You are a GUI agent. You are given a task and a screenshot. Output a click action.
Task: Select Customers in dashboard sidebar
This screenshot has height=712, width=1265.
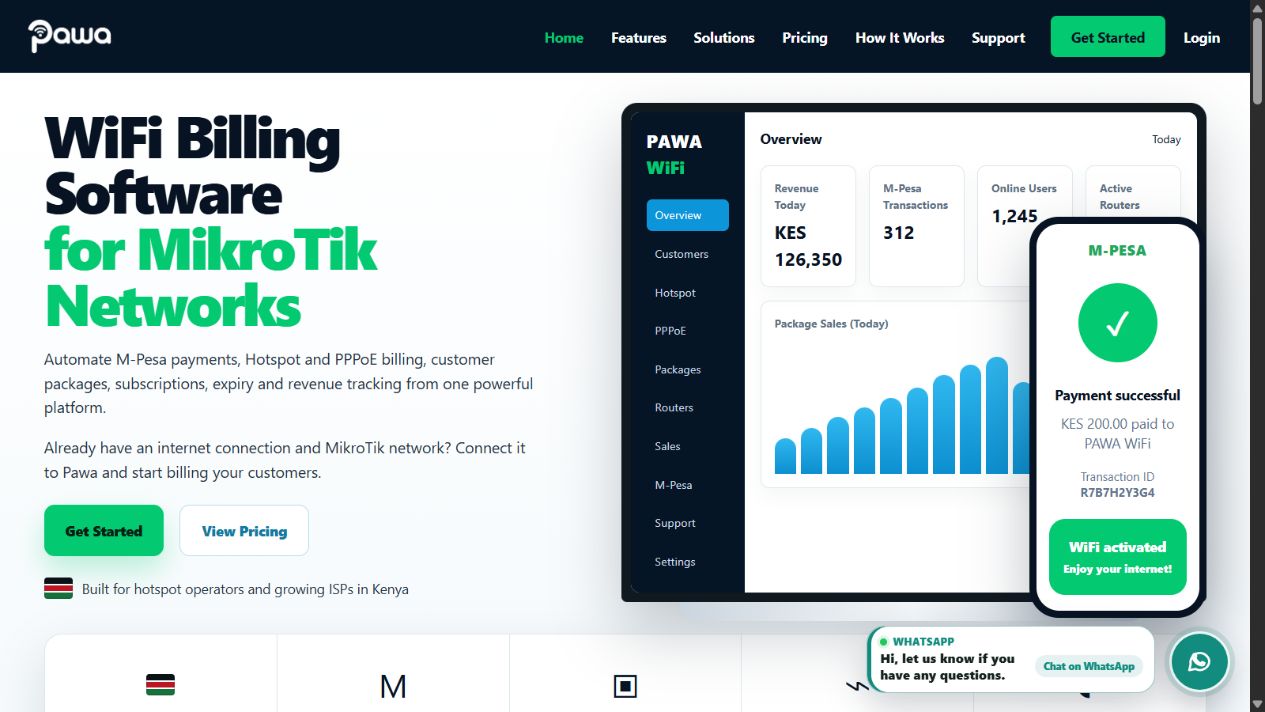click(x=682, y=254)
